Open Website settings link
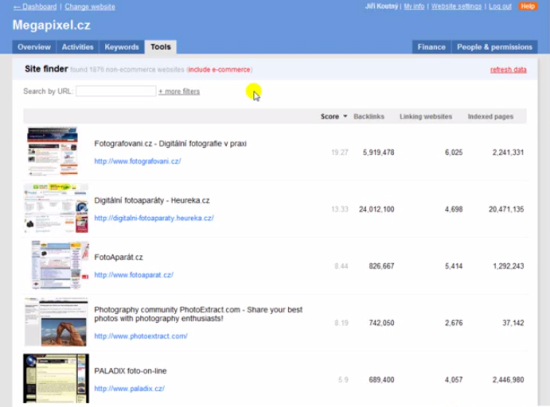The width and height of the screenshot is (550, 407). (x=456, y=6)
